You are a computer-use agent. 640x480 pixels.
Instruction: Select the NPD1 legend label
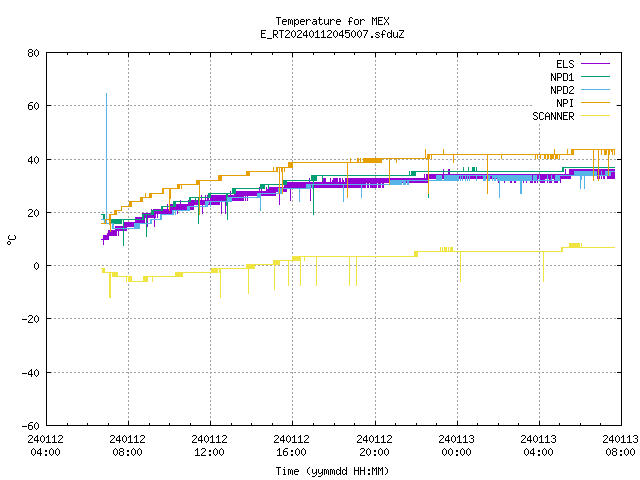tap(562, 77)
